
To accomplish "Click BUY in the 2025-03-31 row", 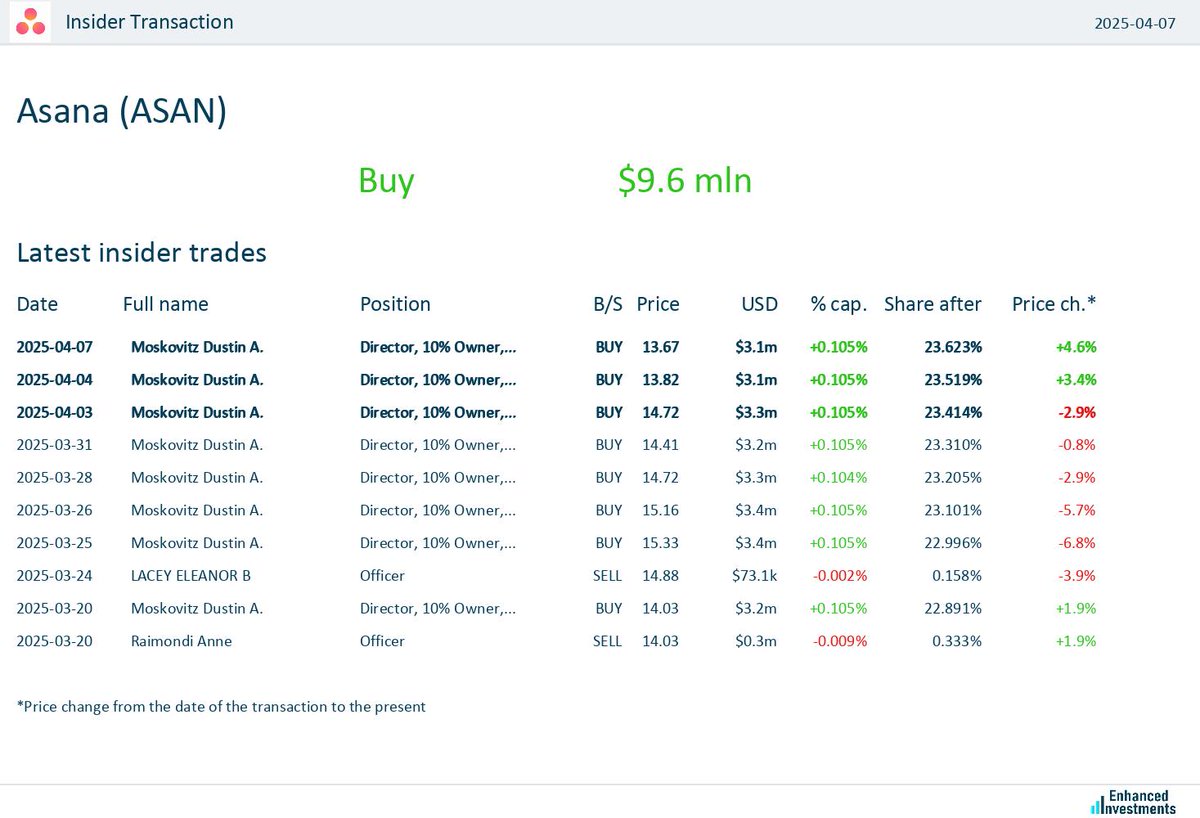I will click(x=609, y=445).
